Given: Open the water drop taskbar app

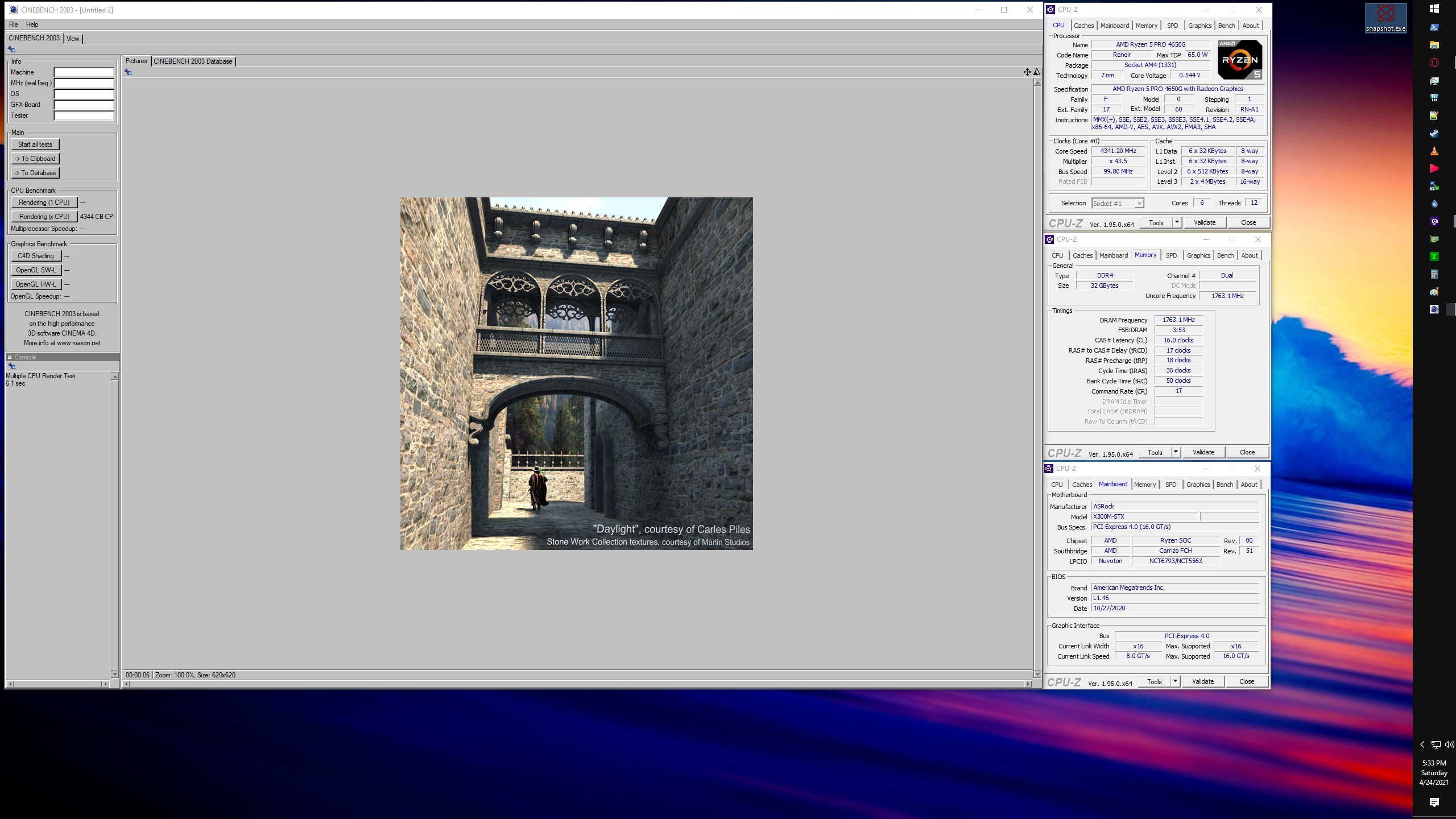Looking at the screenshot, I should [1434, 204].
